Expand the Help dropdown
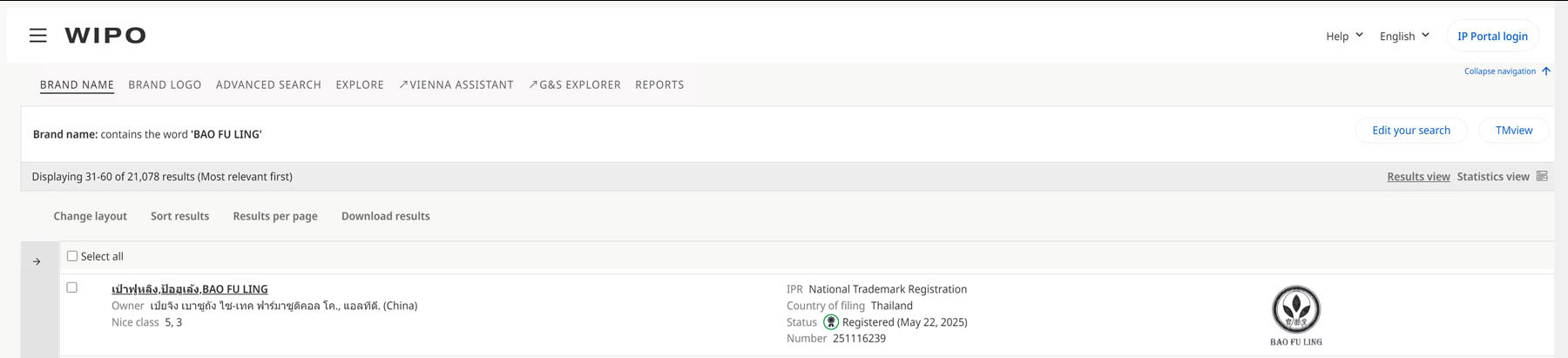The height and width of the screenshot is (358, 1568). coord(1344,36)
